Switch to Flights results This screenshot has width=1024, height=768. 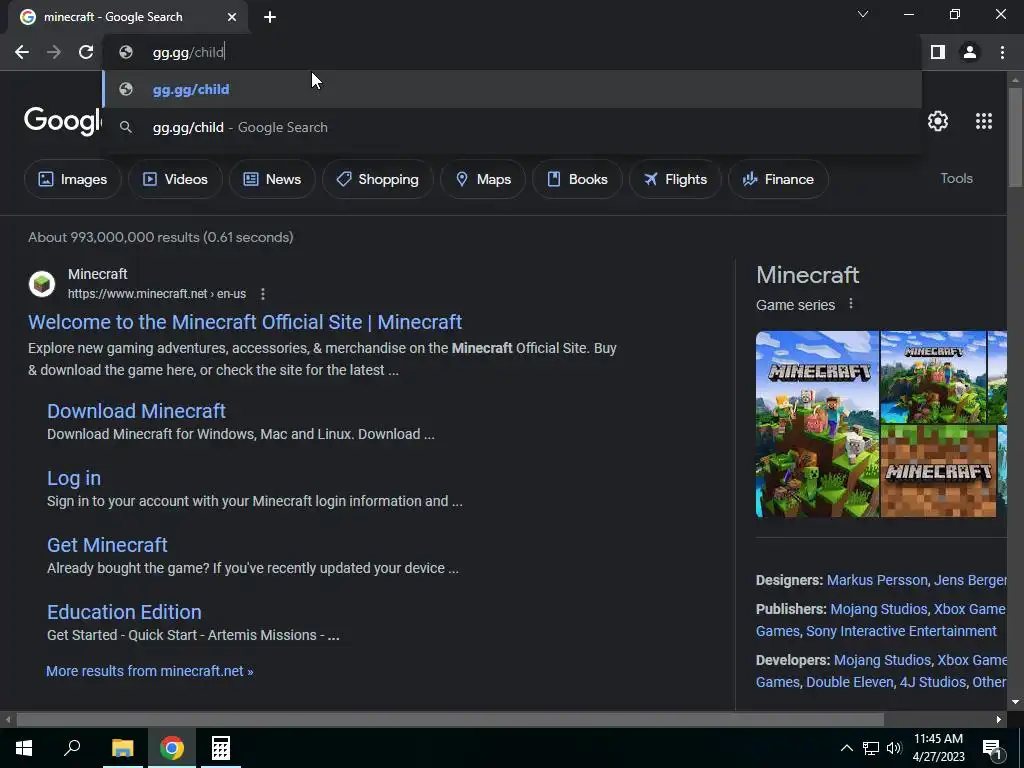pyautogui.click(x=675, y=179)
